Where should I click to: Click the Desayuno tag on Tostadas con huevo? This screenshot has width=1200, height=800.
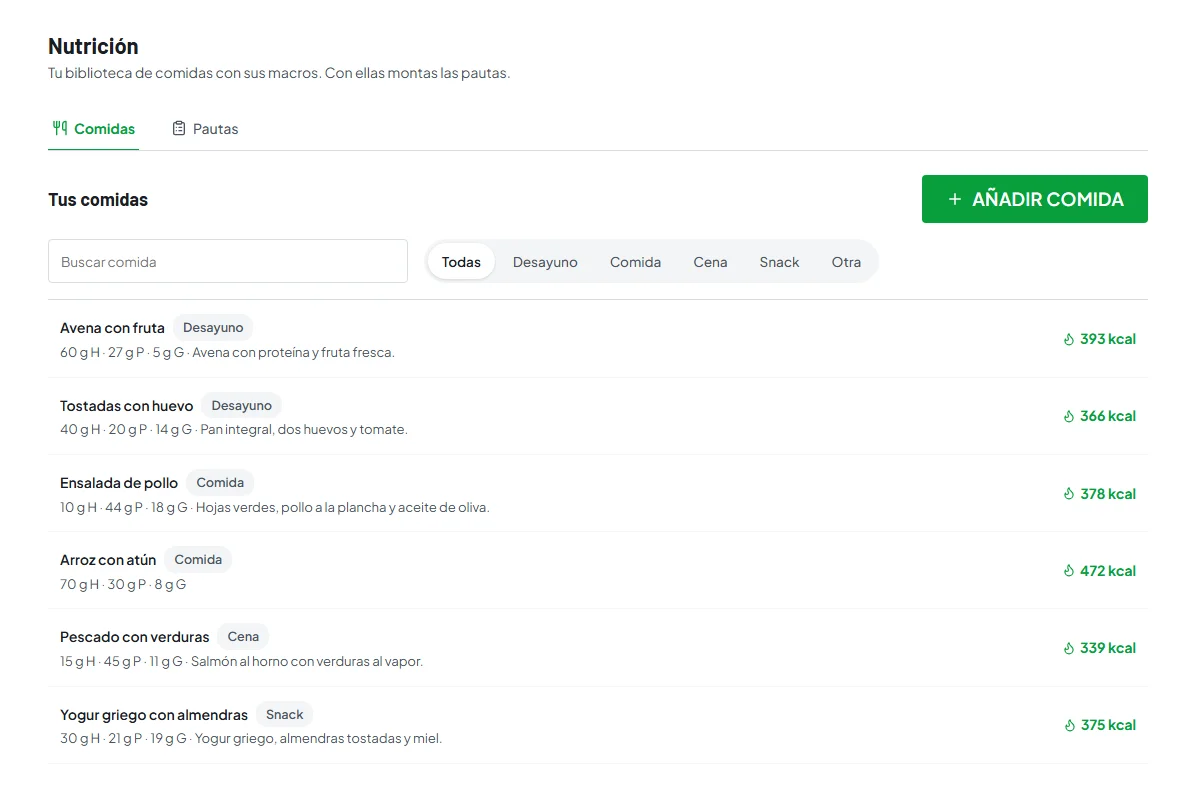[241, 405]
